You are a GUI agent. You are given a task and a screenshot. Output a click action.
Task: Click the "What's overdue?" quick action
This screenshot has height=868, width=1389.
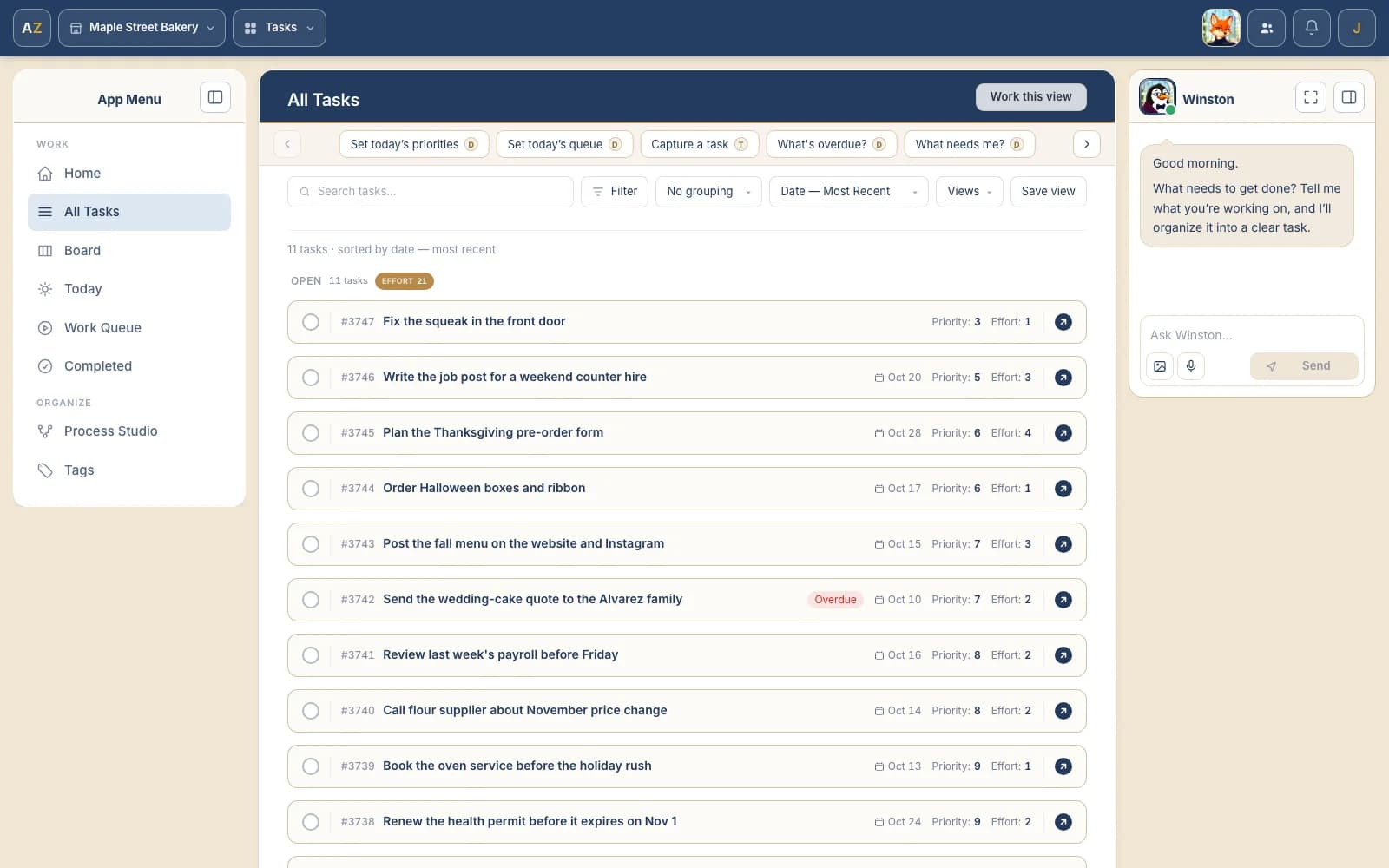(x=831, y=144)
